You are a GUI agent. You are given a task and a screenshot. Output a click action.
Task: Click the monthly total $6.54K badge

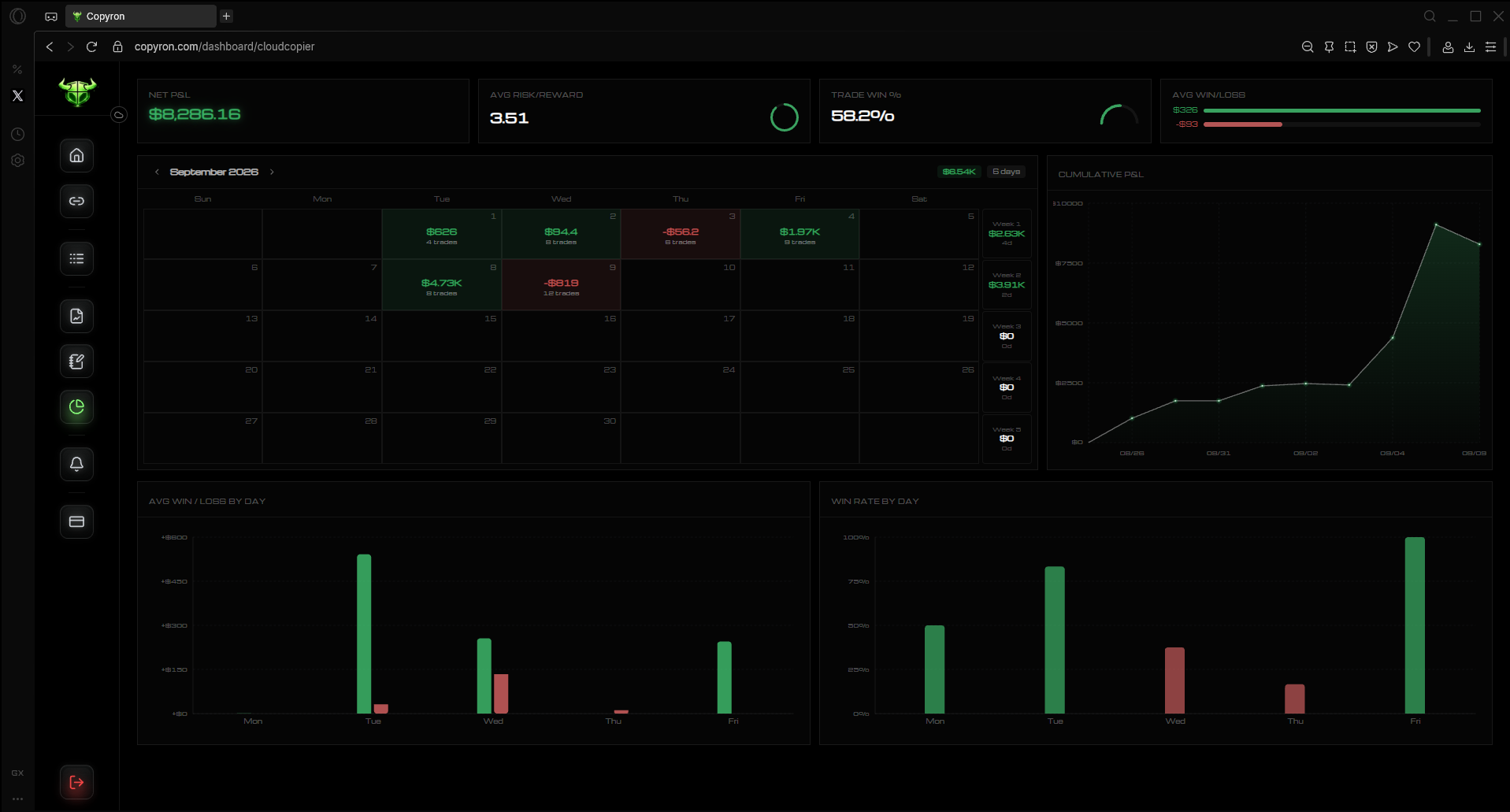point(959,172)
